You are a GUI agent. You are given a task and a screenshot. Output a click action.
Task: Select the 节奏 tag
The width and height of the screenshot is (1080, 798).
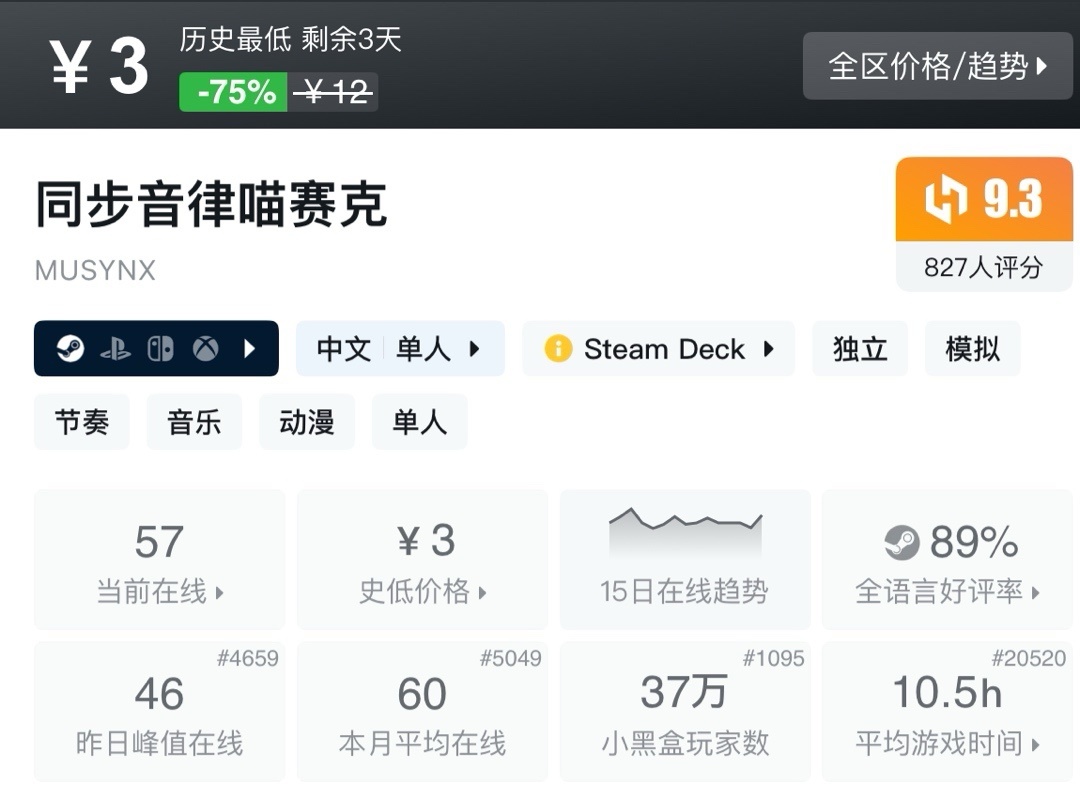(x=82, y=422)
